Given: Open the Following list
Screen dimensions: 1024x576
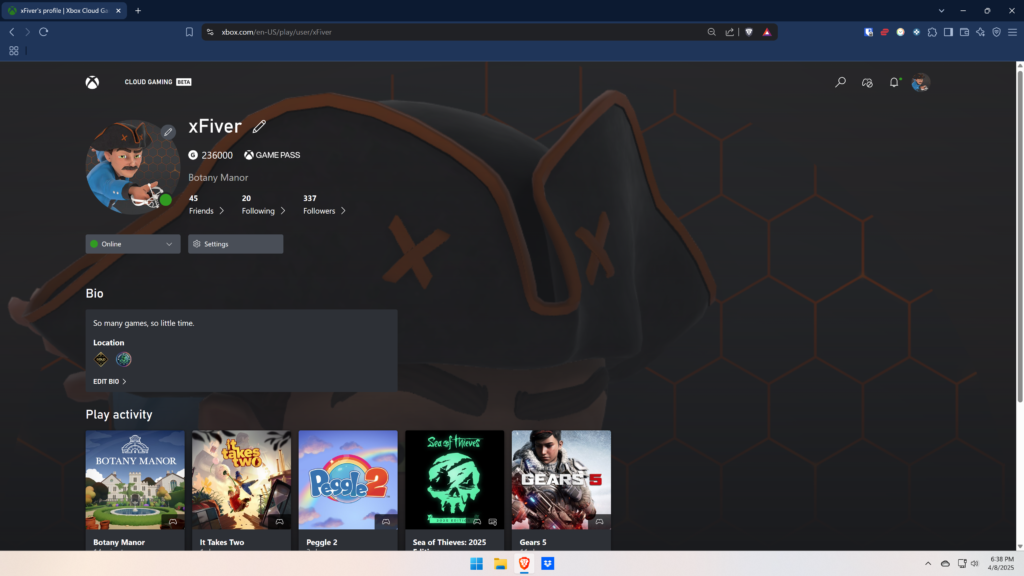Looking at the screenshot, I should [263, 211].
